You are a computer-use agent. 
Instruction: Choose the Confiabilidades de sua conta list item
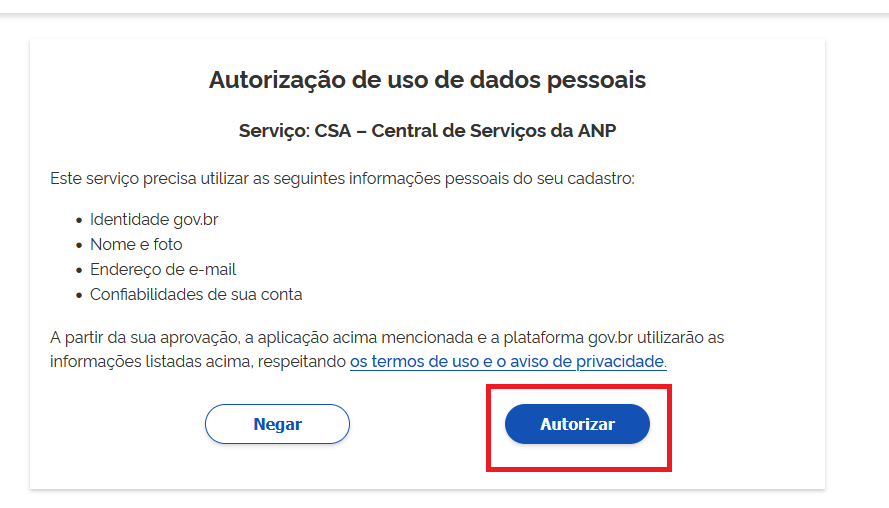tap(196, 294)
